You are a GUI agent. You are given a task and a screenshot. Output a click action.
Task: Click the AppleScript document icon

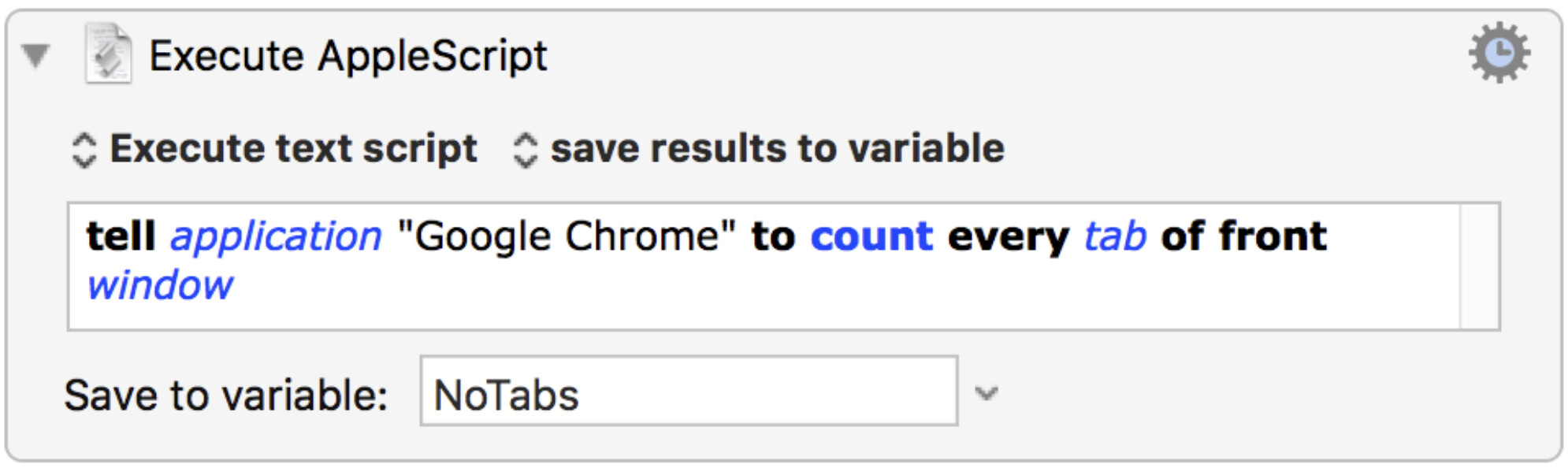[x=109, y=54]
